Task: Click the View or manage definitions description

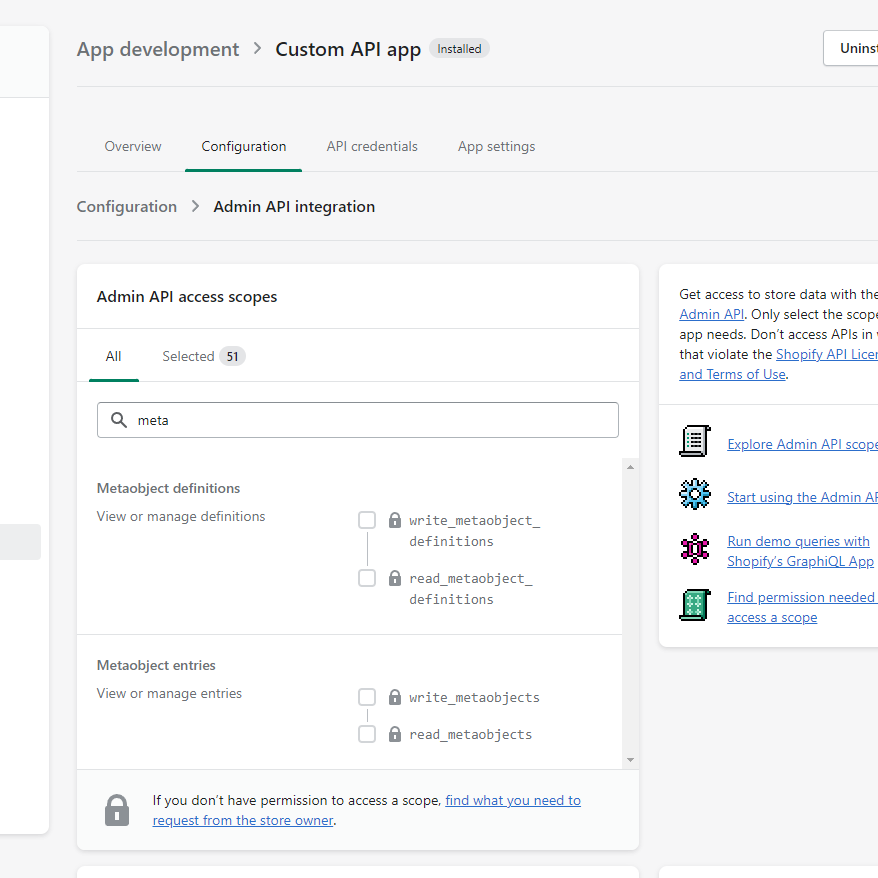Action: coord(181,516)
